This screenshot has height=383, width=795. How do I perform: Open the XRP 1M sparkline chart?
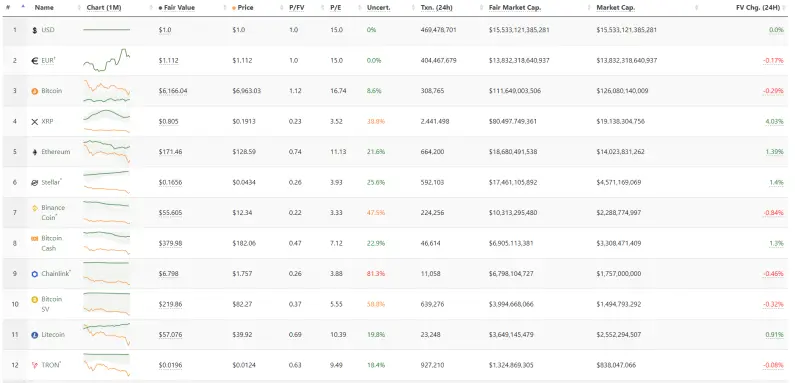click(106, 122)
